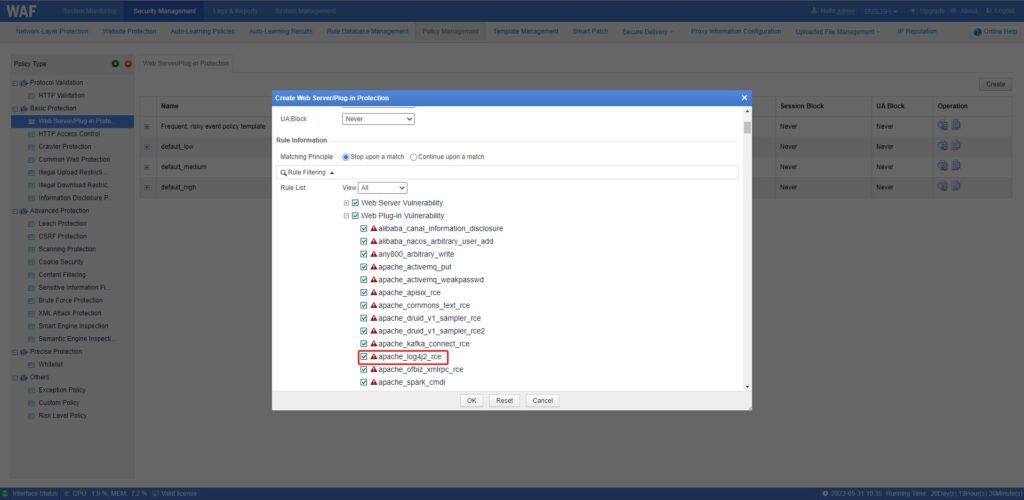
Task: Click the Cancel button in dialog
Action: [x=543, y=401]
